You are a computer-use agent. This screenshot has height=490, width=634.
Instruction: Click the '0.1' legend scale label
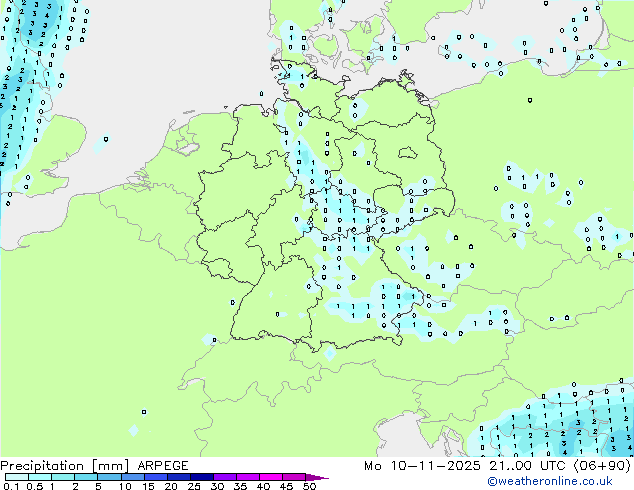11,486
